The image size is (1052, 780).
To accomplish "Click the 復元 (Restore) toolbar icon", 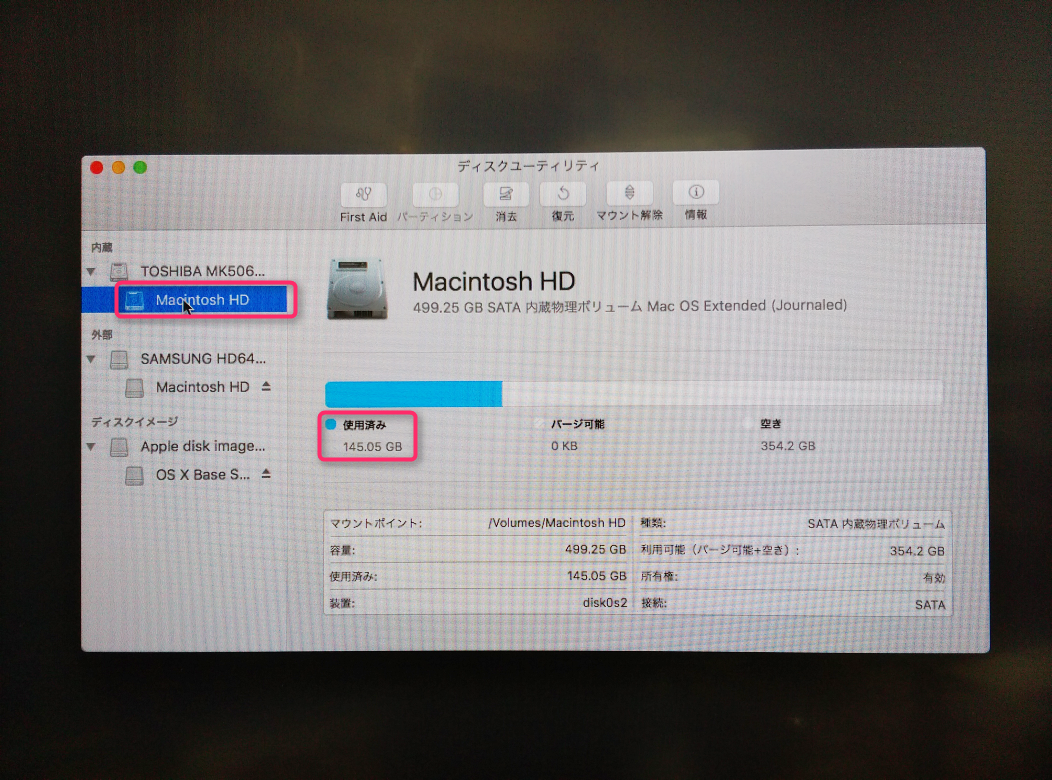I will tap(563, 195).
